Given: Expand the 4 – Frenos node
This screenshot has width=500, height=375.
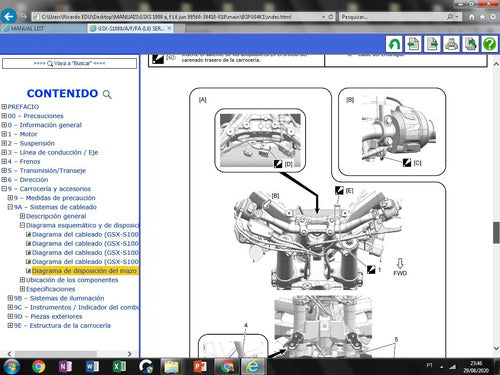Looking at the screenshot, I should click(4, 161).
